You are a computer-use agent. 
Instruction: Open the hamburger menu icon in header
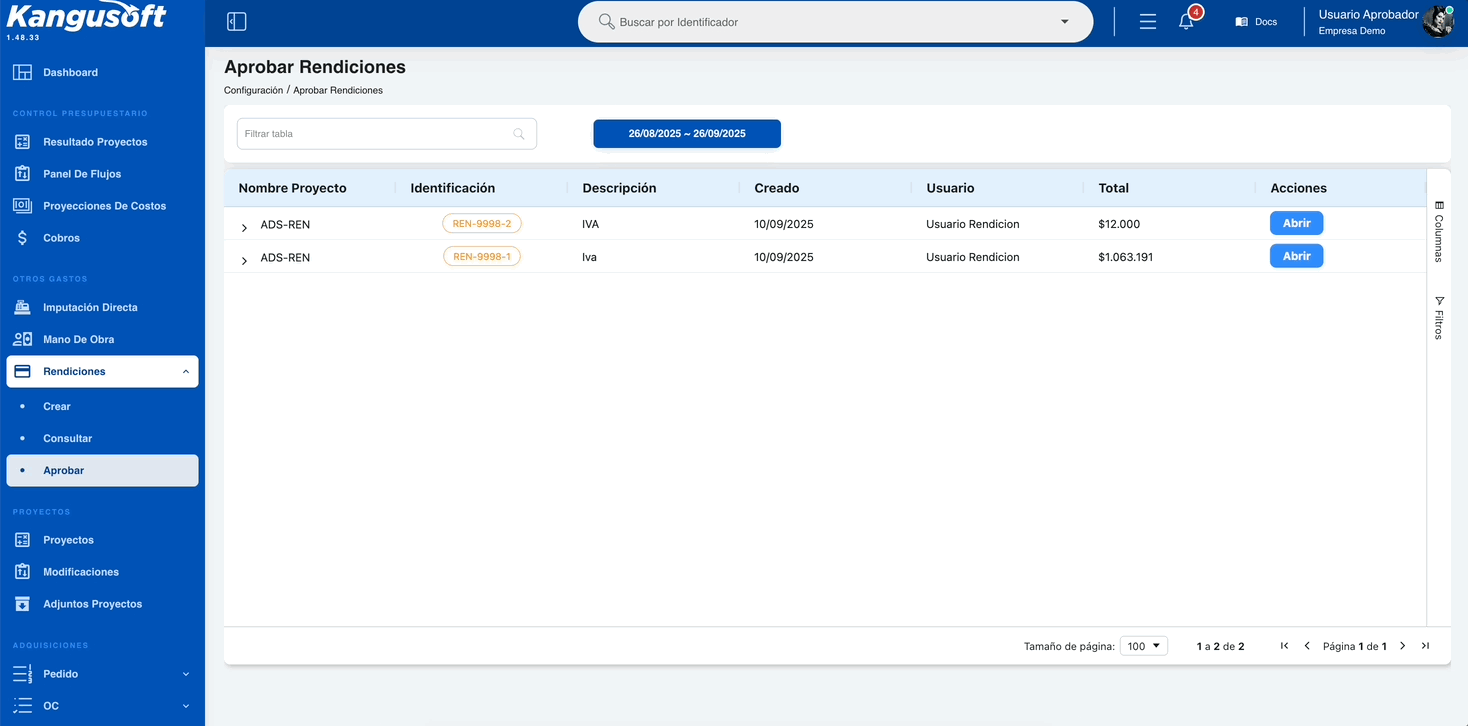click(x=1148, y=22)
